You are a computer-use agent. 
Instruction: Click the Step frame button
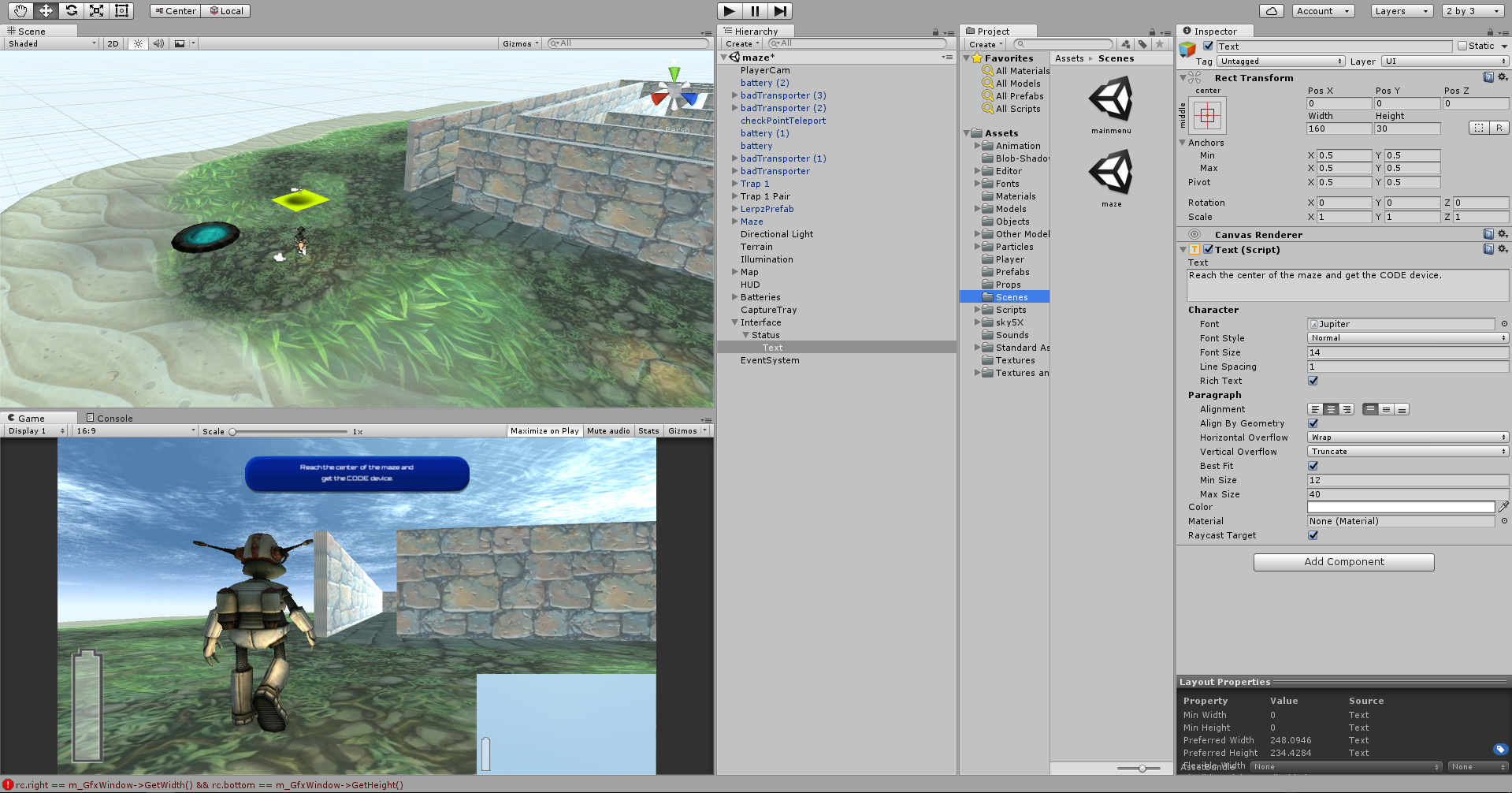pos(780,11)
